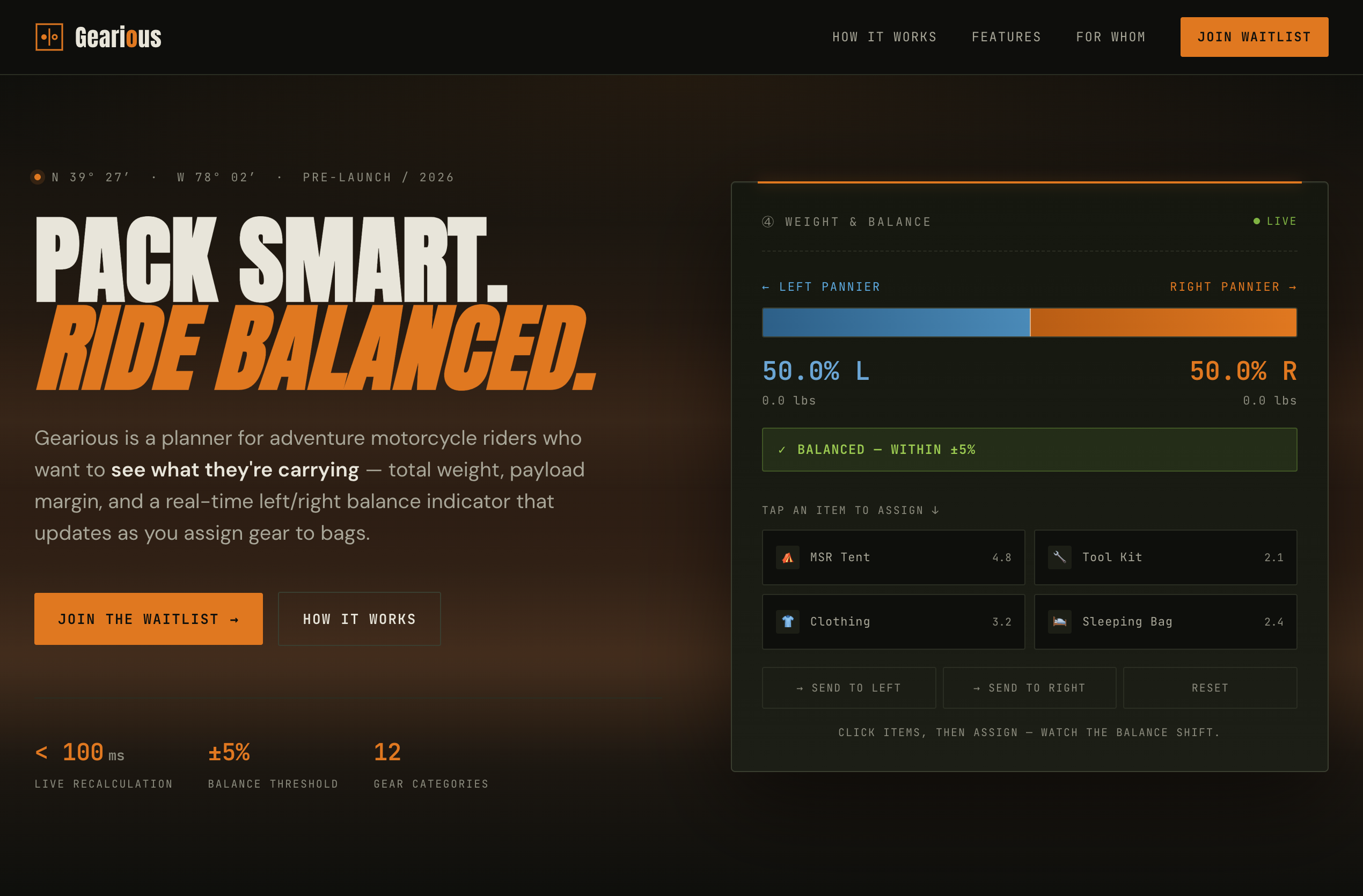Click the 50.0% L readout

(816, 371)
